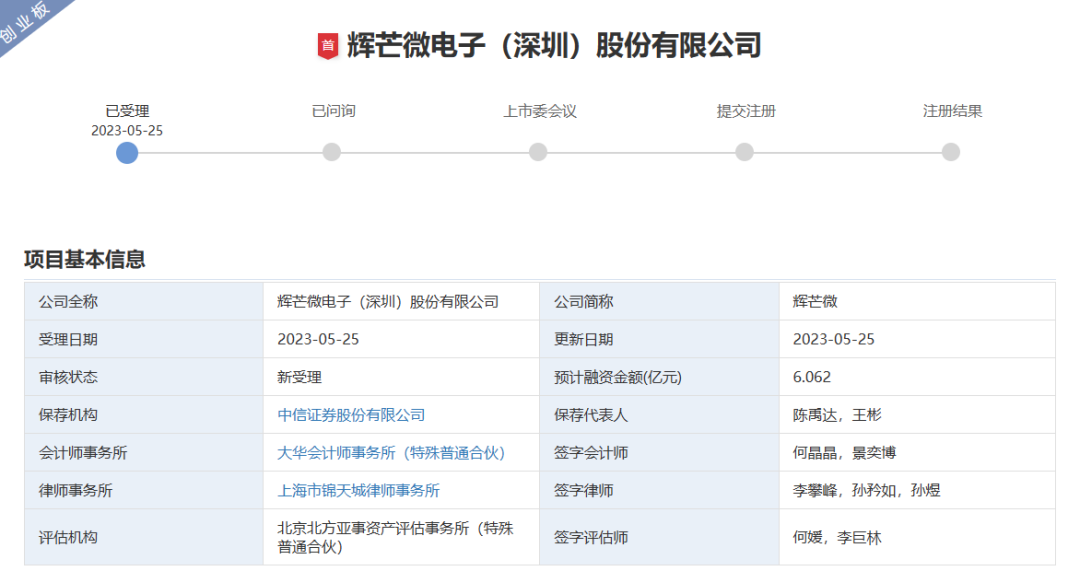Click the 保荐代表人 label cell
Screen dimensions: 1080x571
659,415
